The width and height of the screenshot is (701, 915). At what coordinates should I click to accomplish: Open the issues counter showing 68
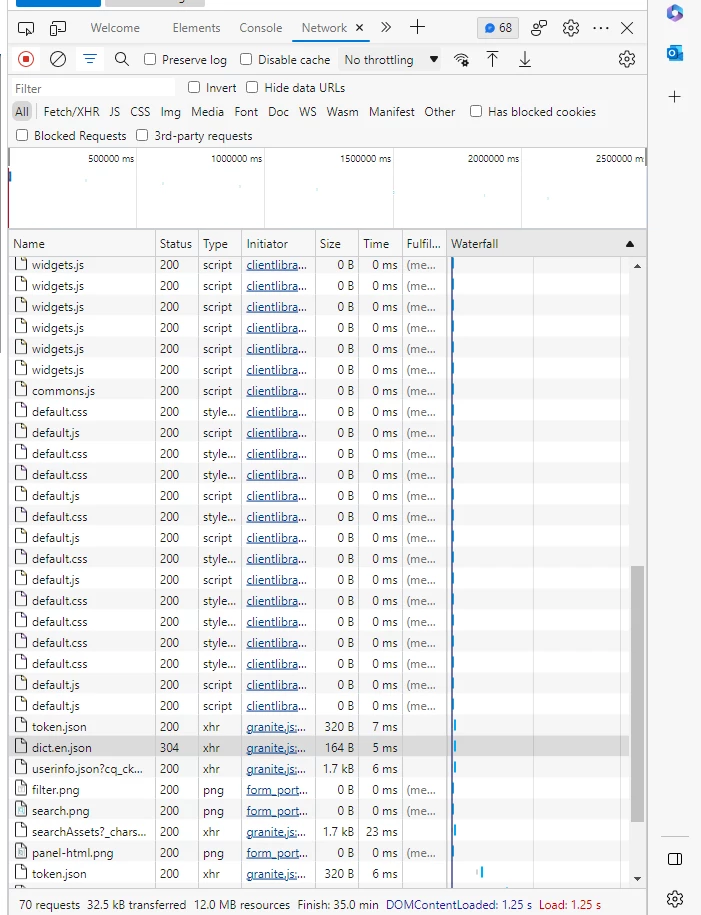click(498, 28)
